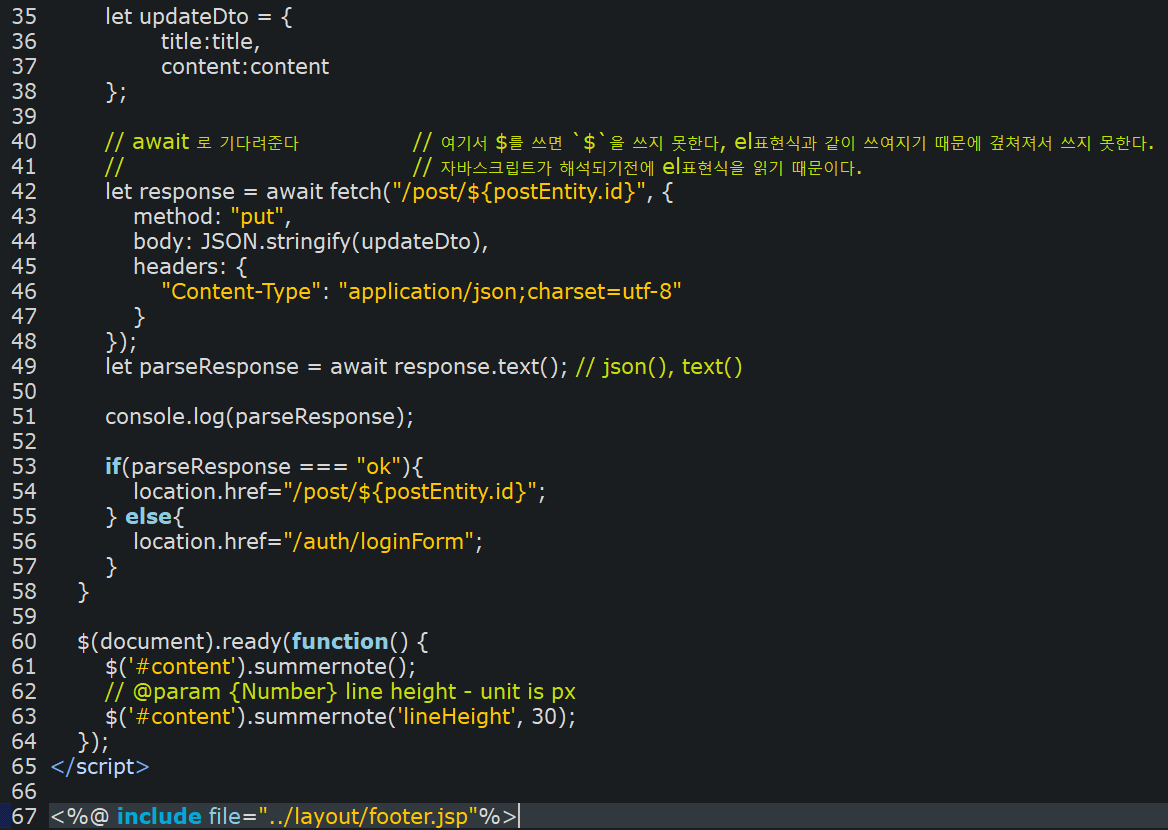The height and width of the screenshot is (830, 1168).
Task: Click 'headers: {' on line 45
Action: point(190,267)
